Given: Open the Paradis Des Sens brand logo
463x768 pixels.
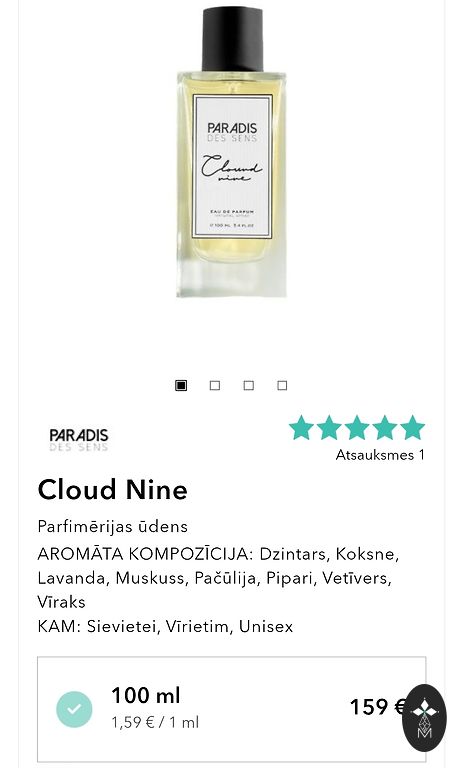Looking at the screenshot, I should pos(78,439).
